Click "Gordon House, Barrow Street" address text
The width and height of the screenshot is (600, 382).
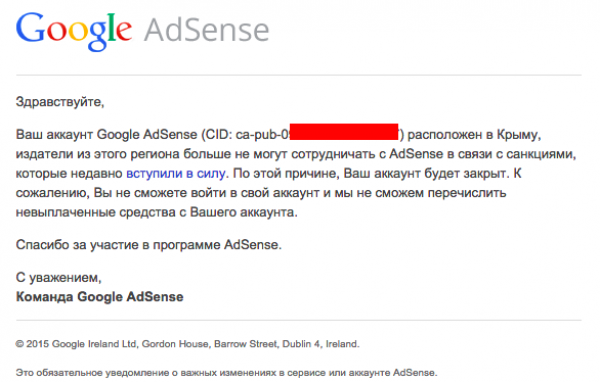pos(209,344)
